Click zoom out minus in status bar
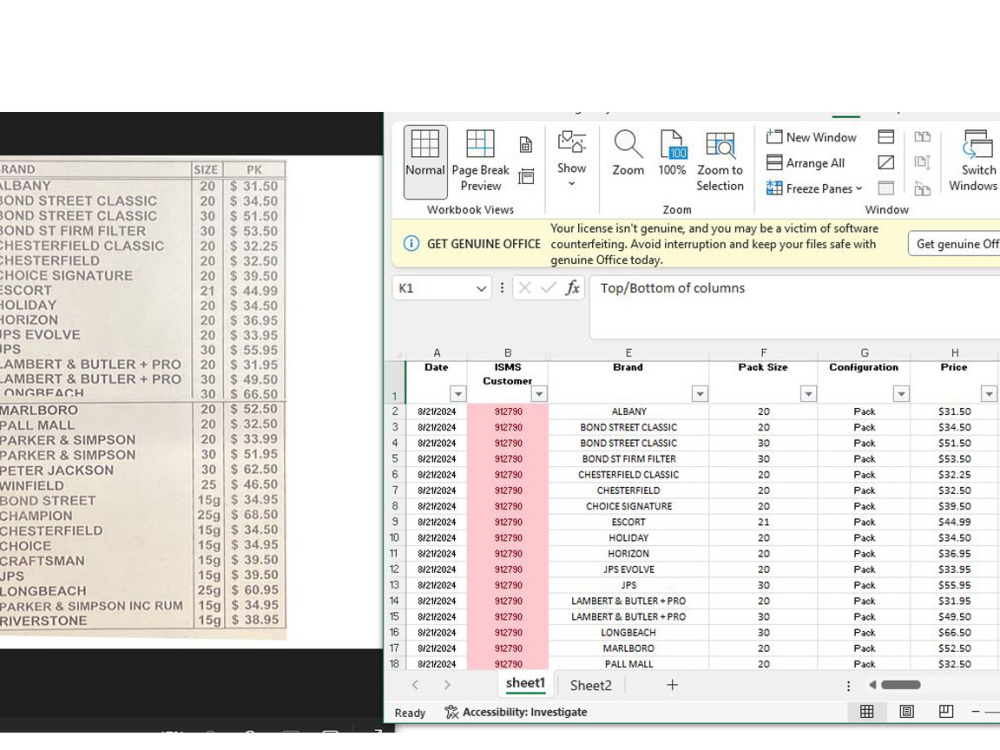 click(975, 712)
